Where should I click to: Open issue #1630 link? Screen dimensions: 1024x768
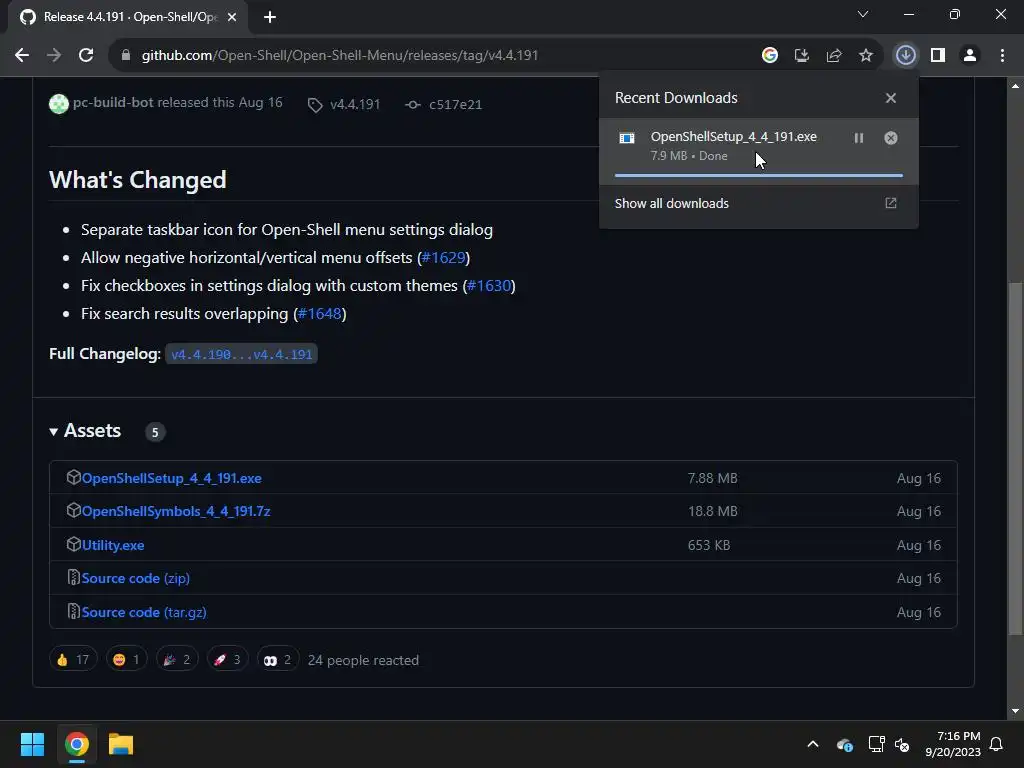pyautogui.click(x=489, y=286)
